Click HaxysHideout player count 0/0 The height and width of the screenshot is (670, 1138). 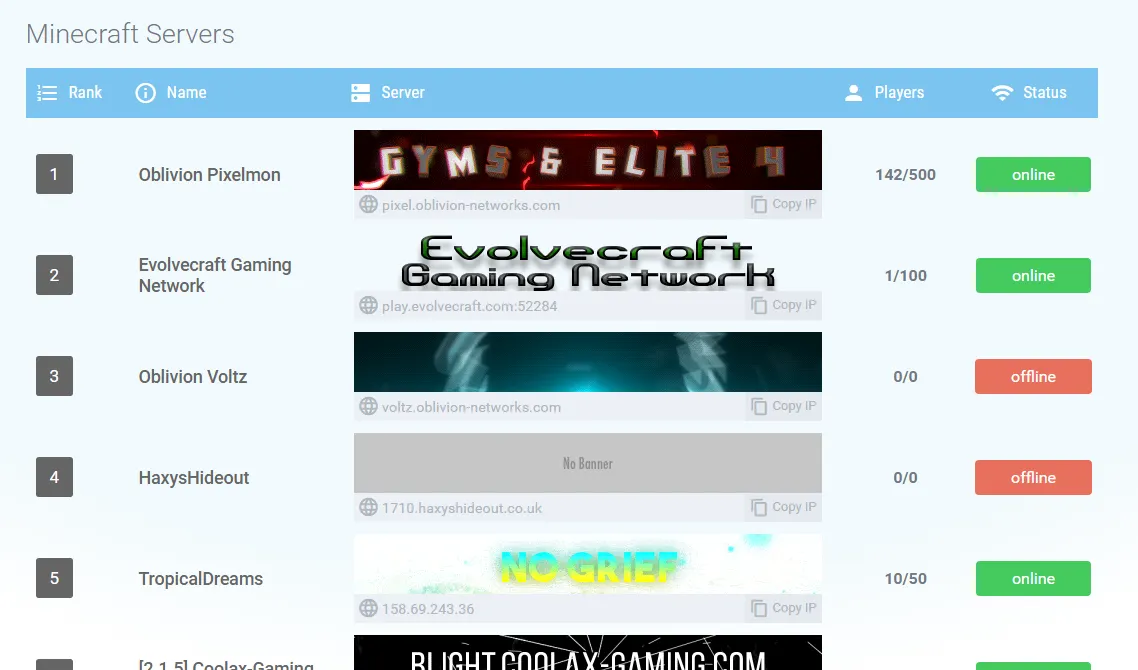point(905,478)
